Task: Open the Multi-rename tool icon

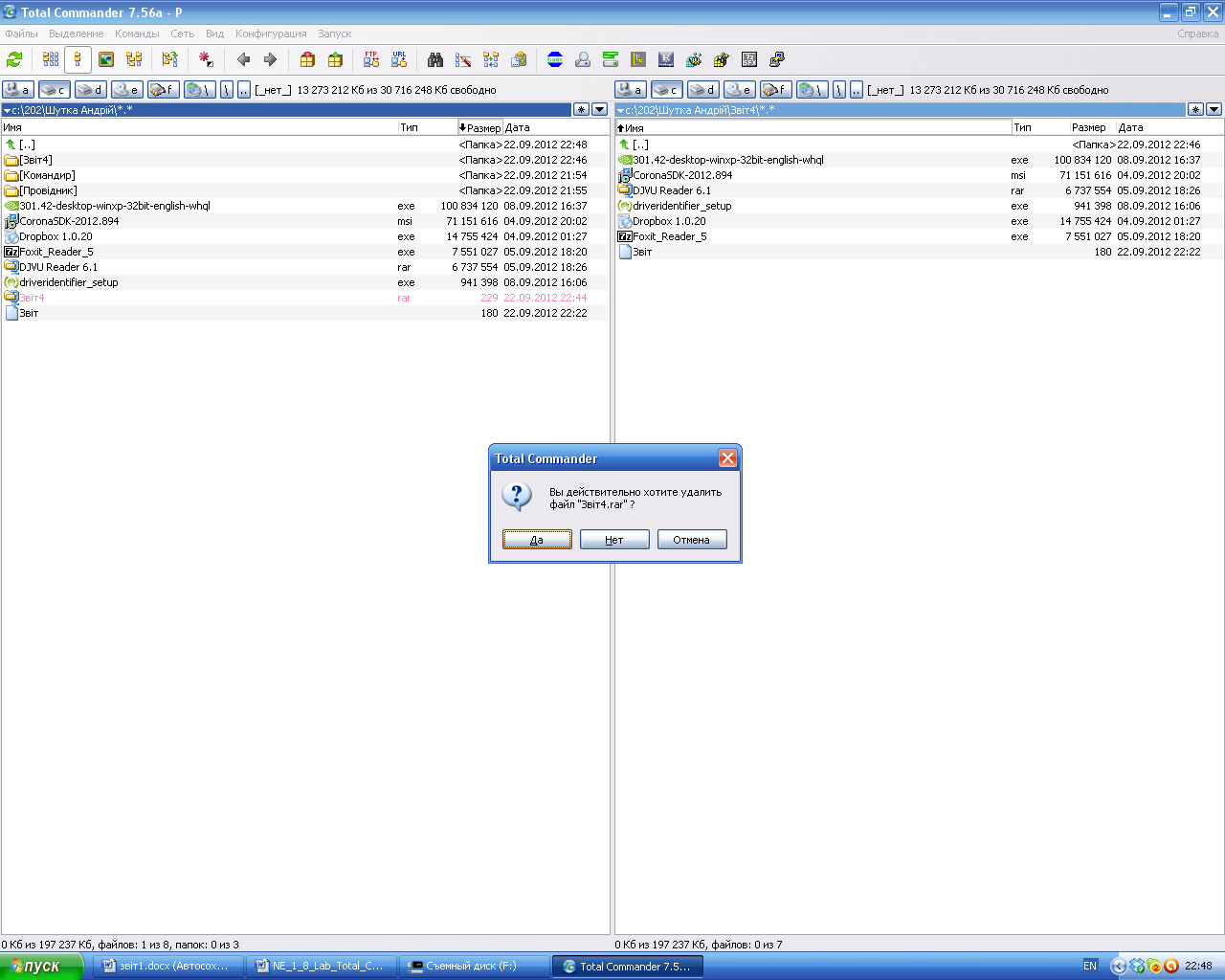Action: [x=463, y=59]
